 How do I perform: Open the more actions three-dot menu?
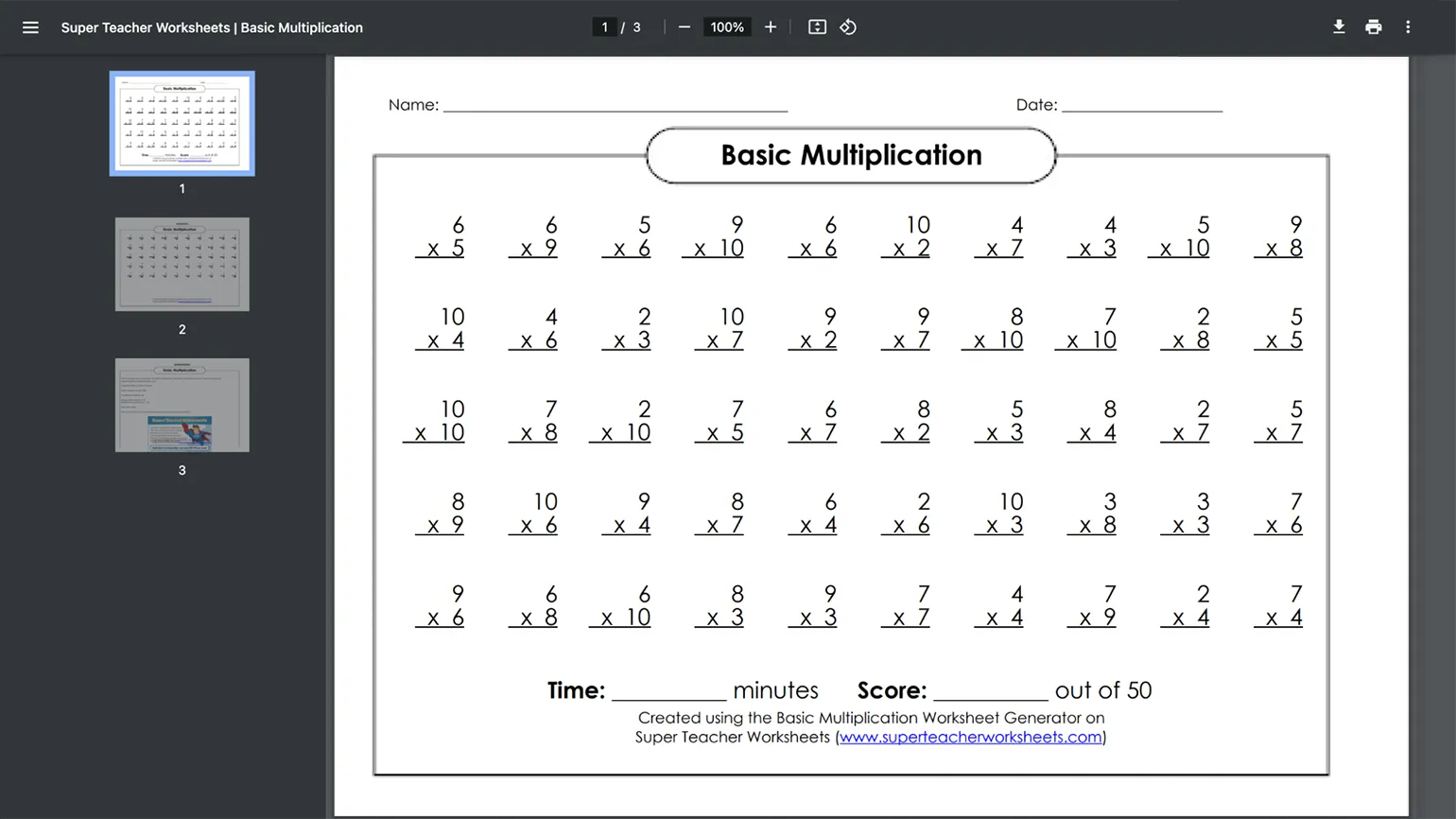tap(1408, 27)
